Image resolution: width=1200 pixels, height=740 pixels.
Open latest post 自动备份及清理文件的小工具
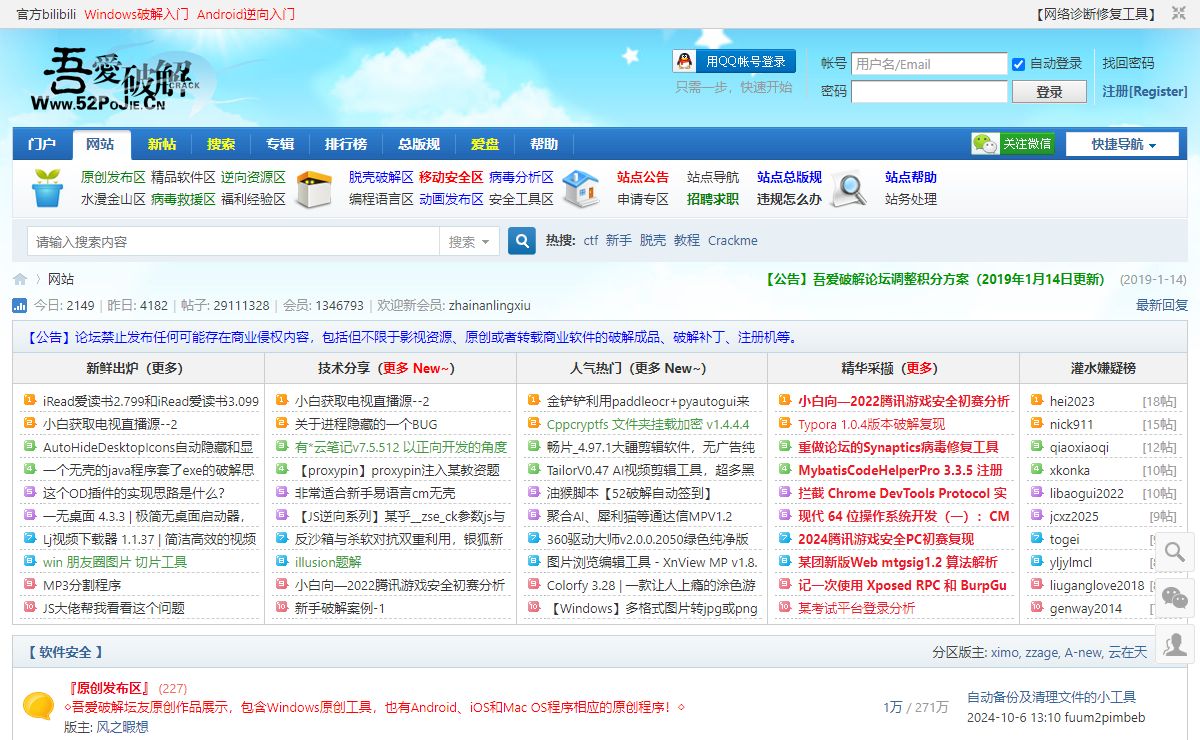pyautogui.click(x=1051, y=697)
